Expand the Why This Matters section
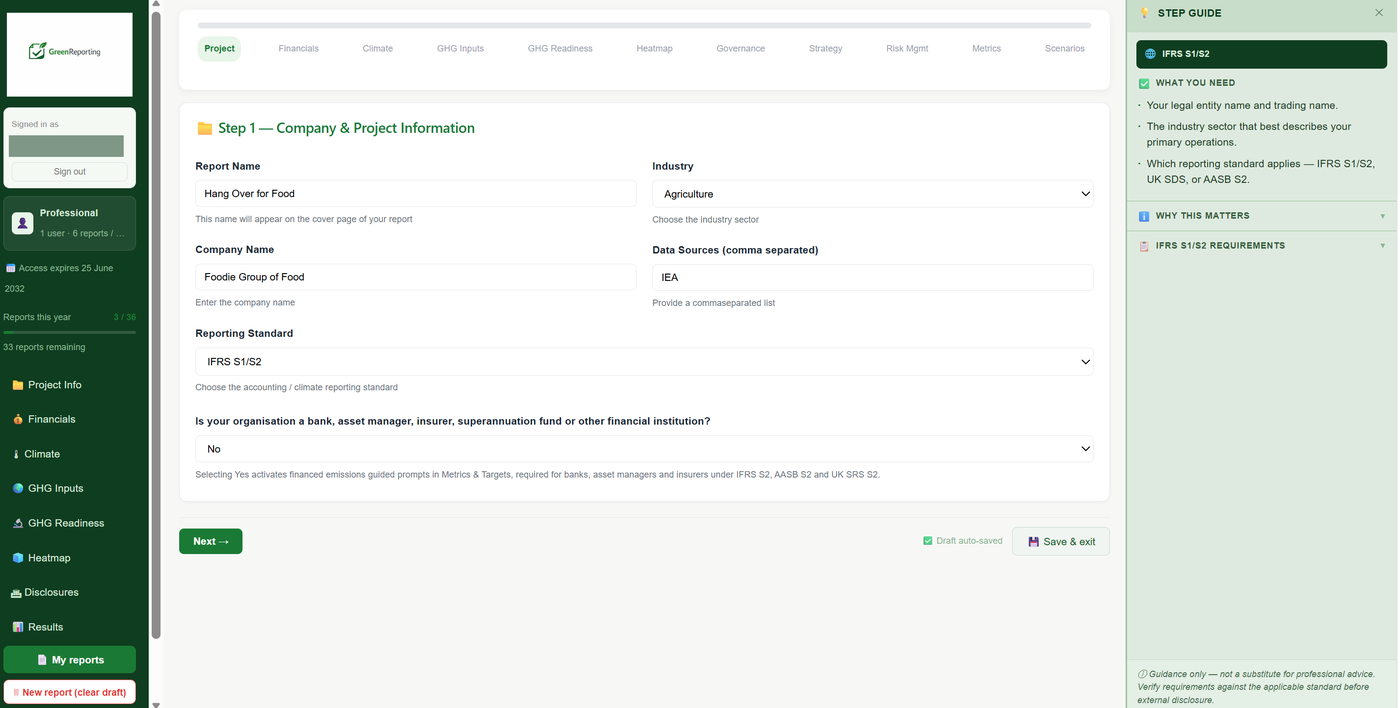Viewport: 1400px width, 708px height. (1262, 216)
